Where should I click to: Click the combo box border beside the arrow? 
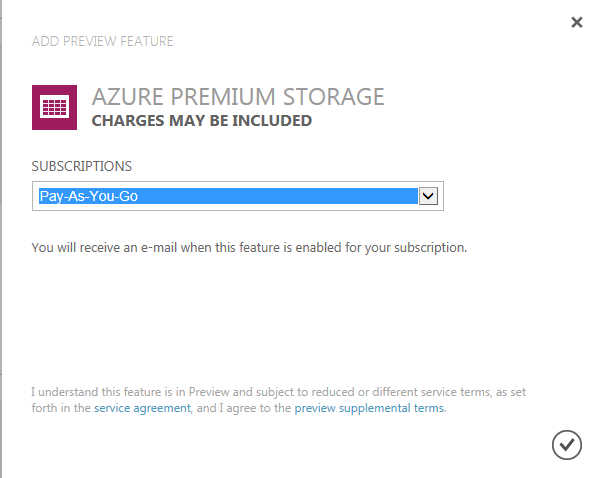[441, 196]
